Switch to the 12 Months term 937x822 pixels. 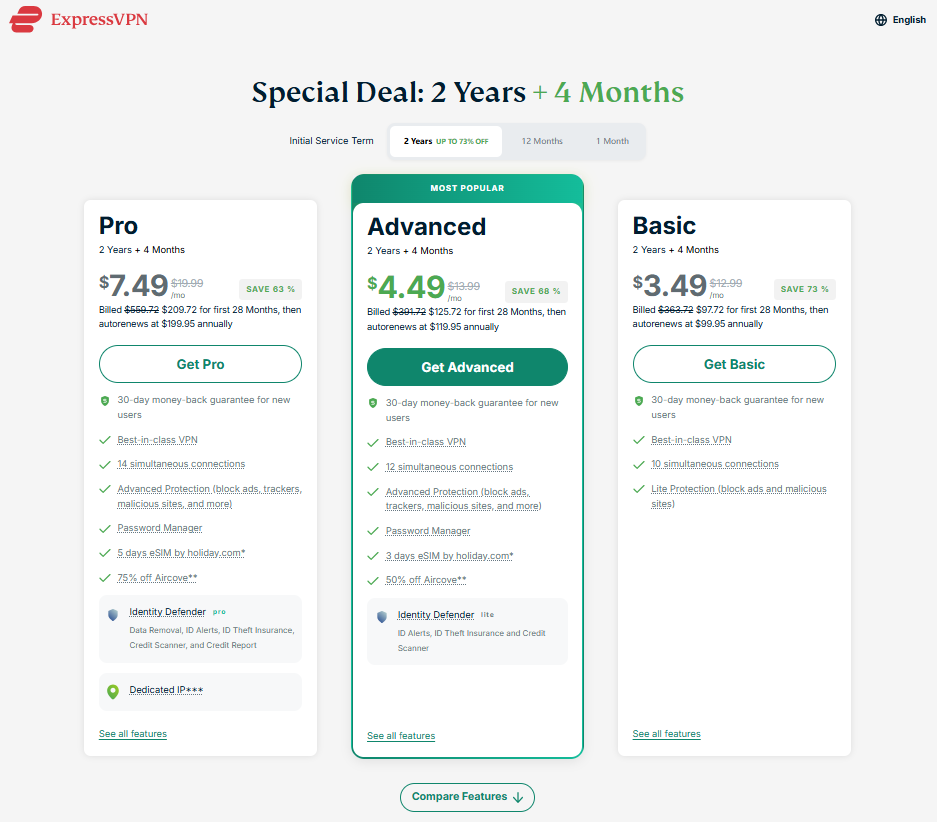pyautogui.click(x=542, y=141)
